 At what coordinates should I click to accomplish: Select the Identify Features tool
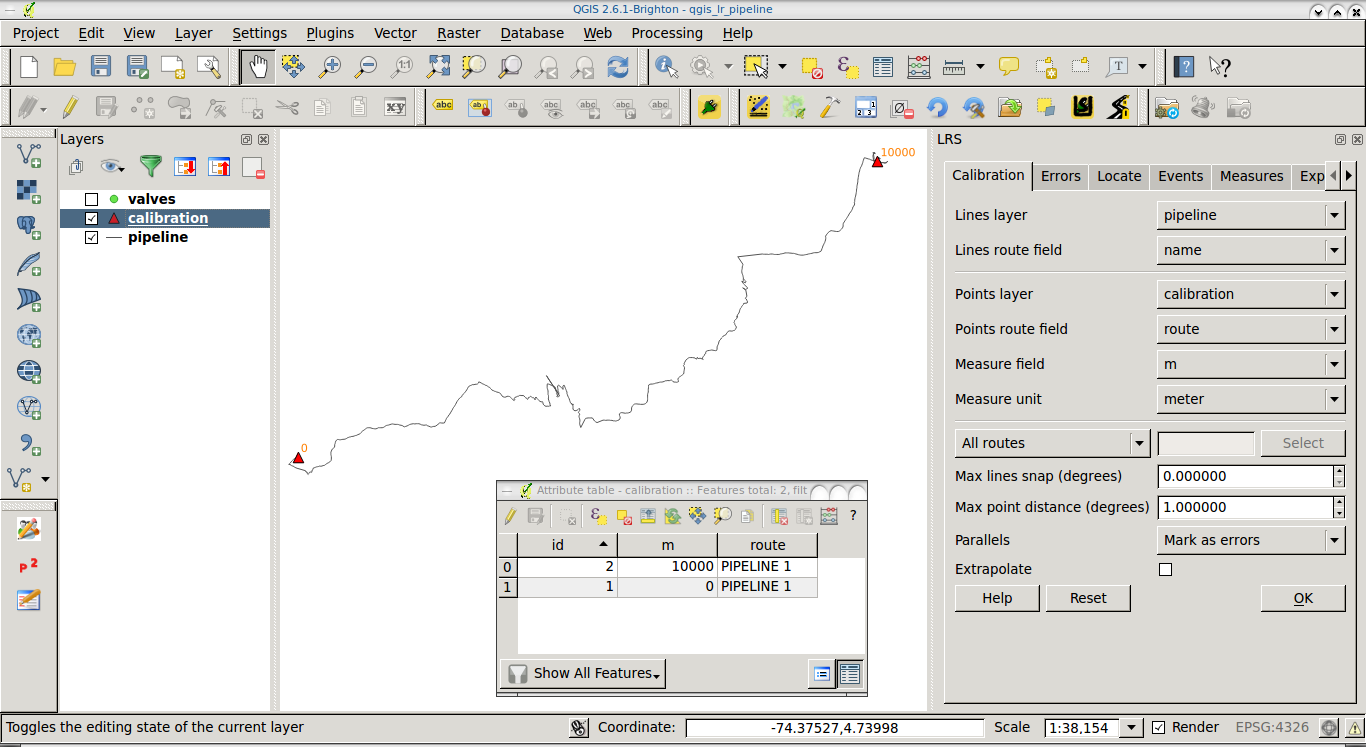pos(666,67)
